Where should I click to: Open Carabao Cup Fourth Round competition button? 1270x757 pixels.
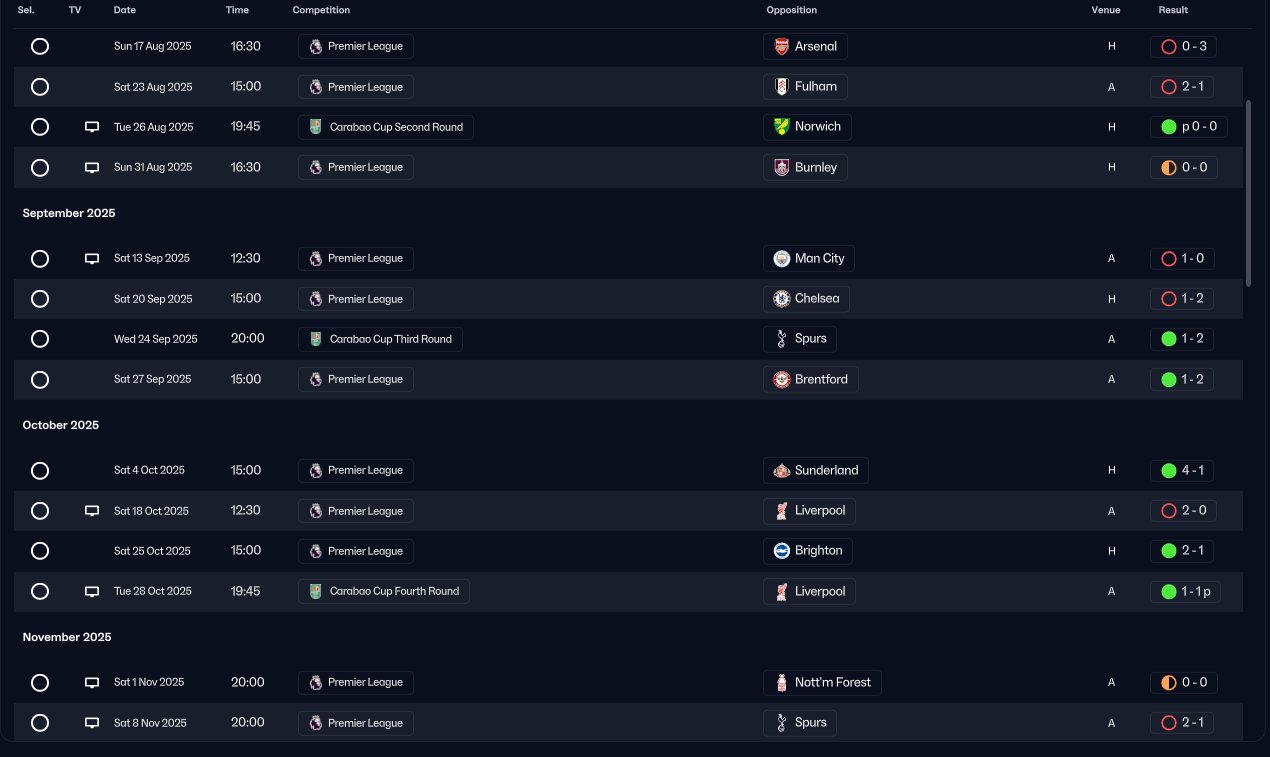[x=384, y=591]
